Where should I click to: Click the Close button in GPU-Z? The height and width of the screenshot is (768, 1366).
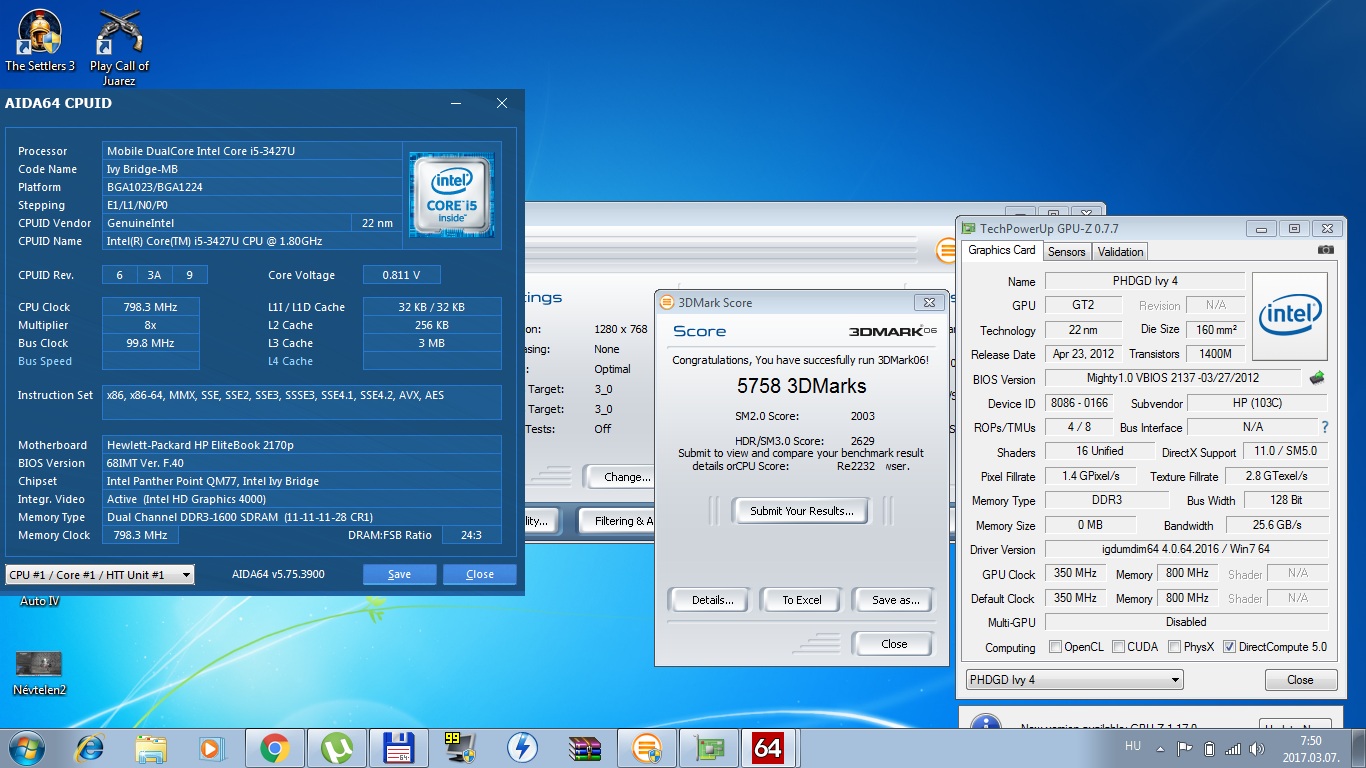(1300, 680)
